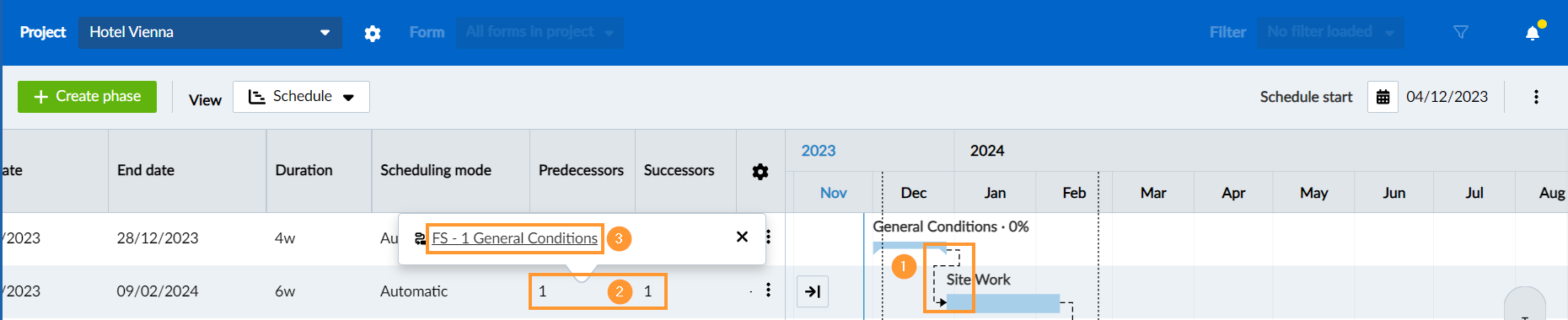Click the filter funnel icon
This screenshot has height=320, width=1568.
click(x=1461, y=32)
